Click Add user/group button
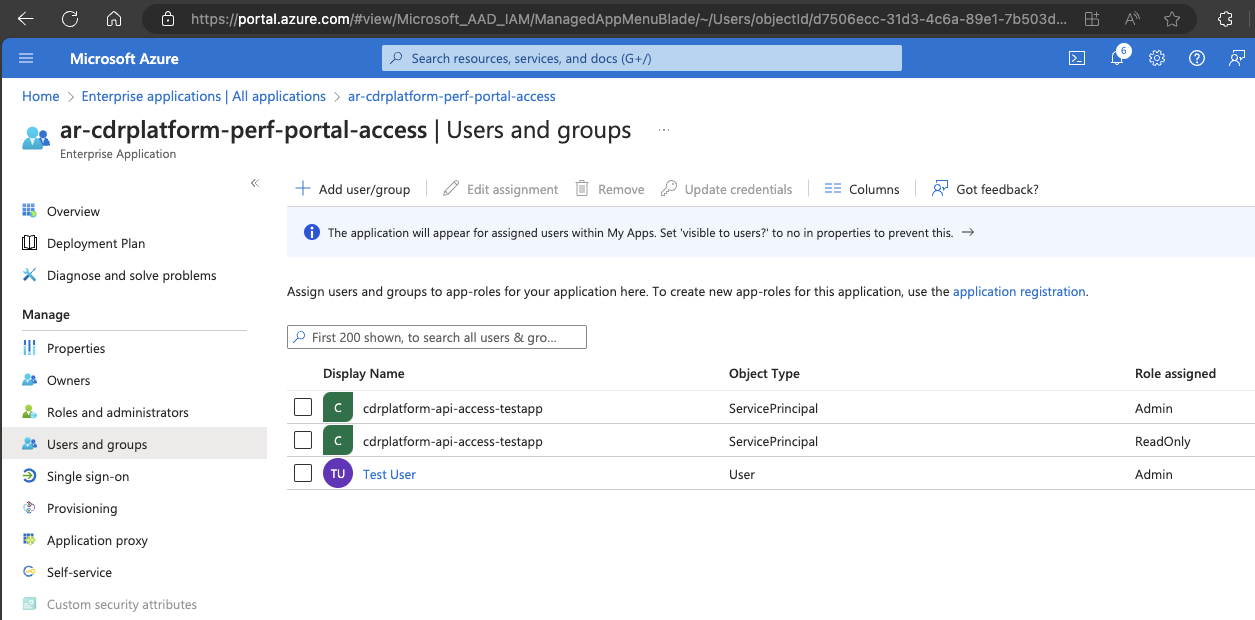The height and width of the screenshot is (620, 1255). pyautogui.click(x=353, y=189)
